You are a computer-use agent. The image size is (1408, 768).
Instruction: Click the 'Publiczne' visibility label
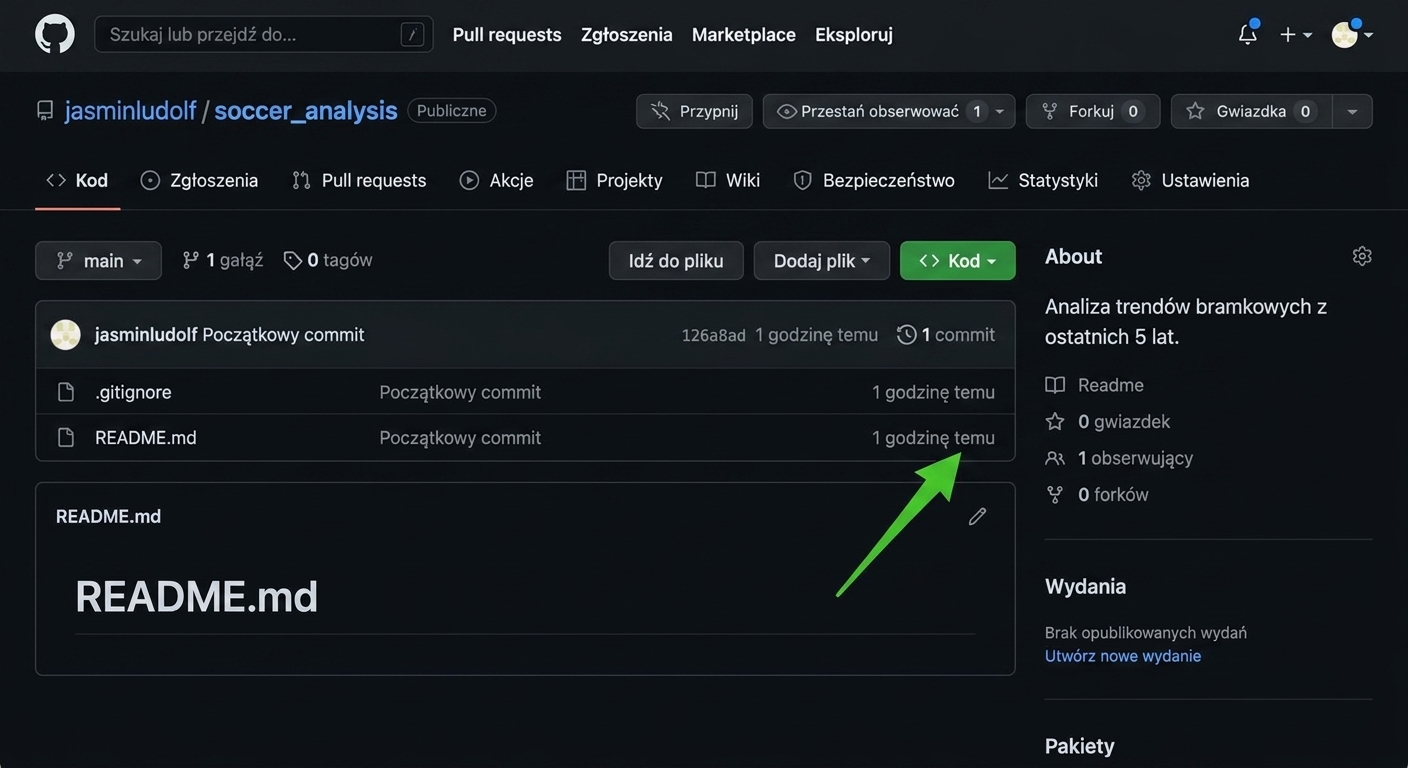tap(452, 111)
